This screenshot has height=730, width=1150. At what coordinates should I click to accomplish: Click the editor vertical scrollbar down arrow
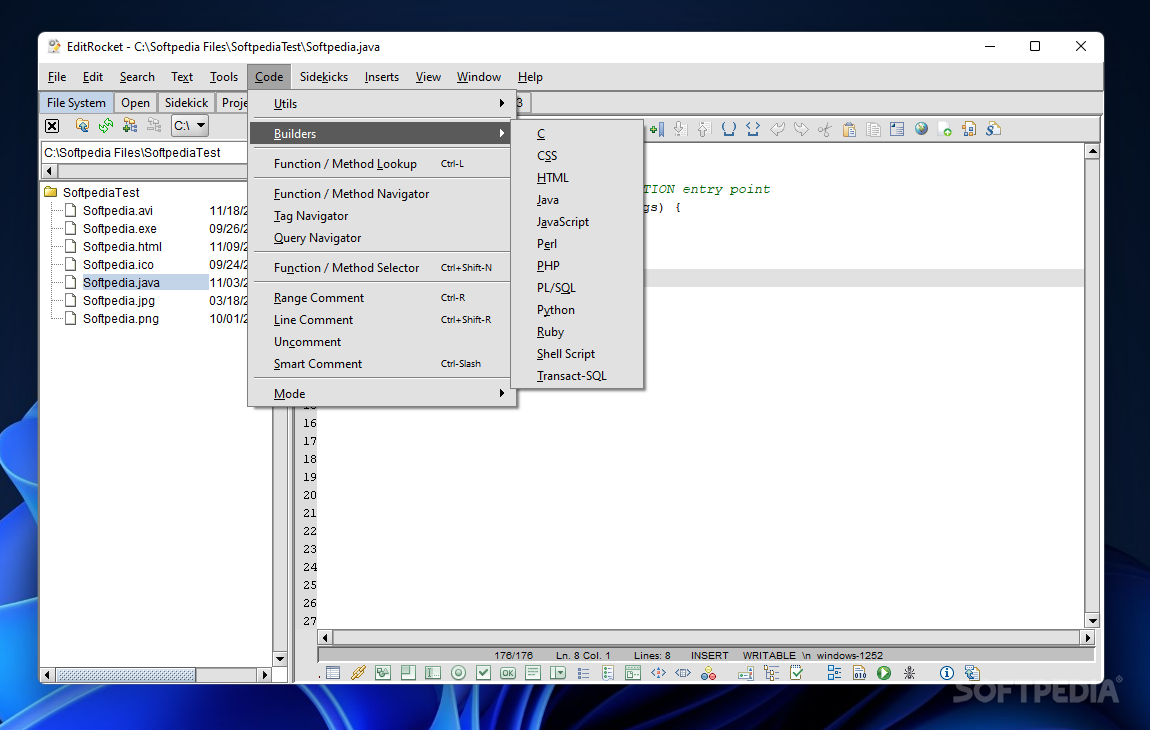pyautogui.click(x=1092, y=620)
